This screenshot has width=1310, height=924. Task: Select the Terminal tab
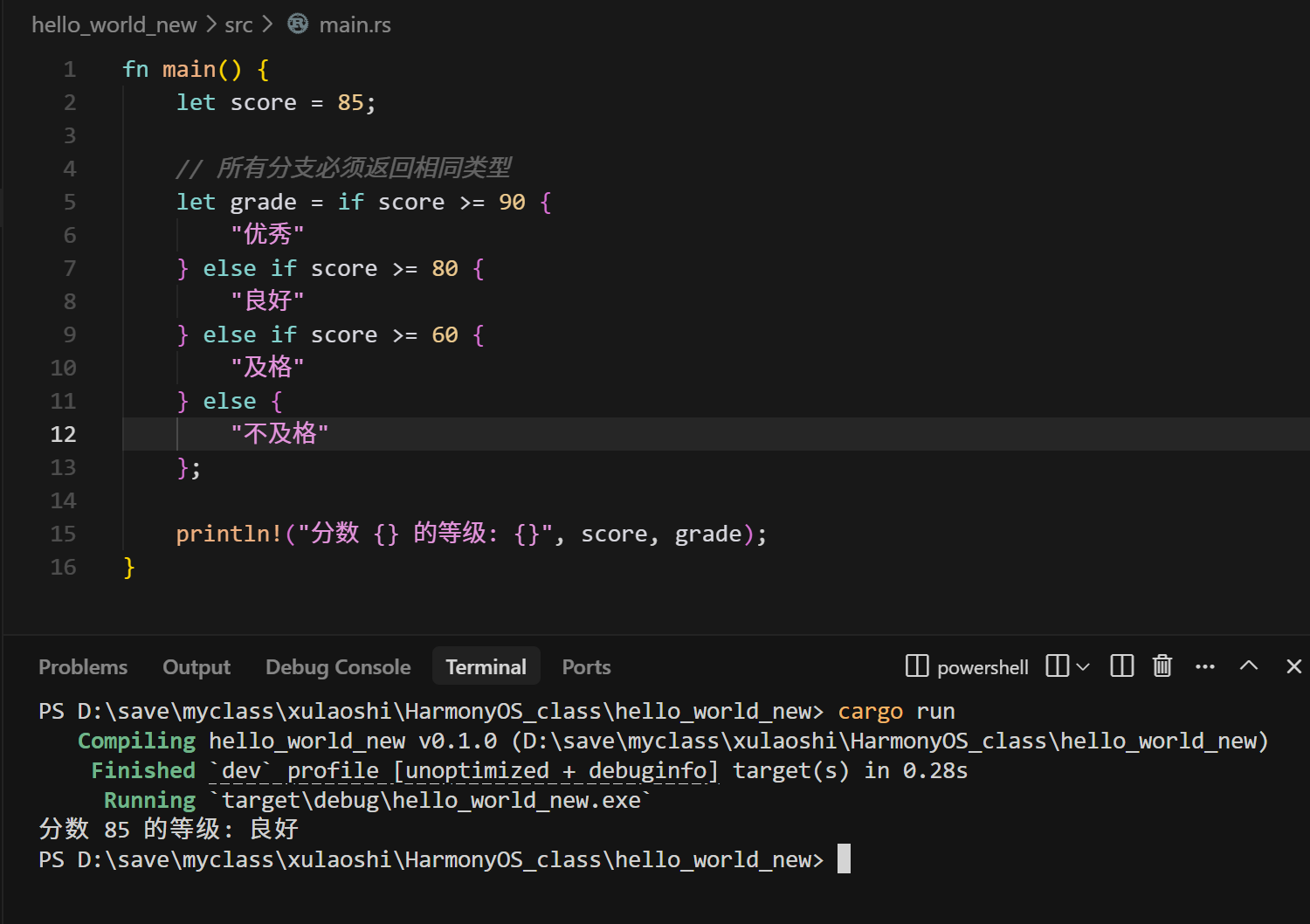[486, 667]
